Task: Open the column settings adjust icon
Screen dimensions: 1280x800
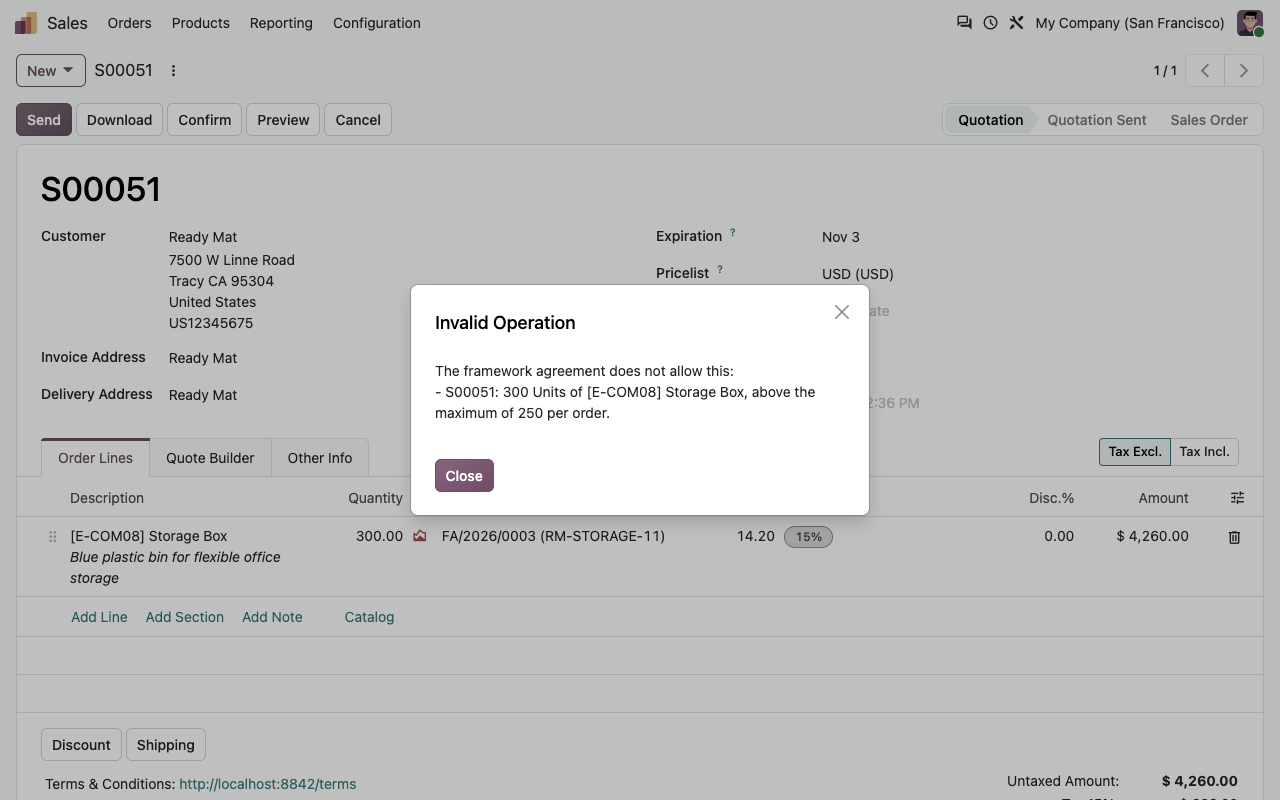Action: (x=1237, y=497)
